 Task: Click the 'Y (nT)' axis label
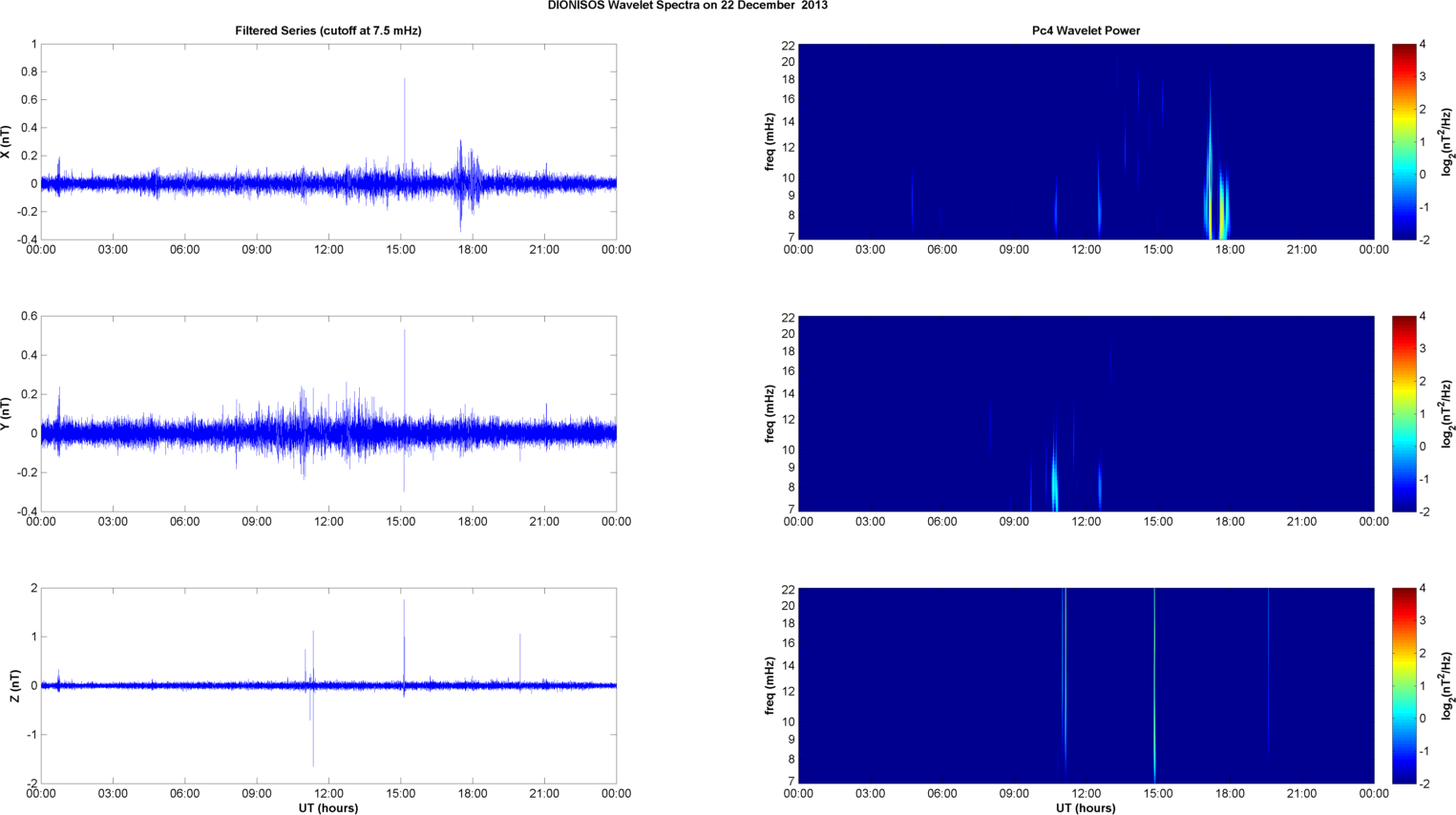click(7, 413)
